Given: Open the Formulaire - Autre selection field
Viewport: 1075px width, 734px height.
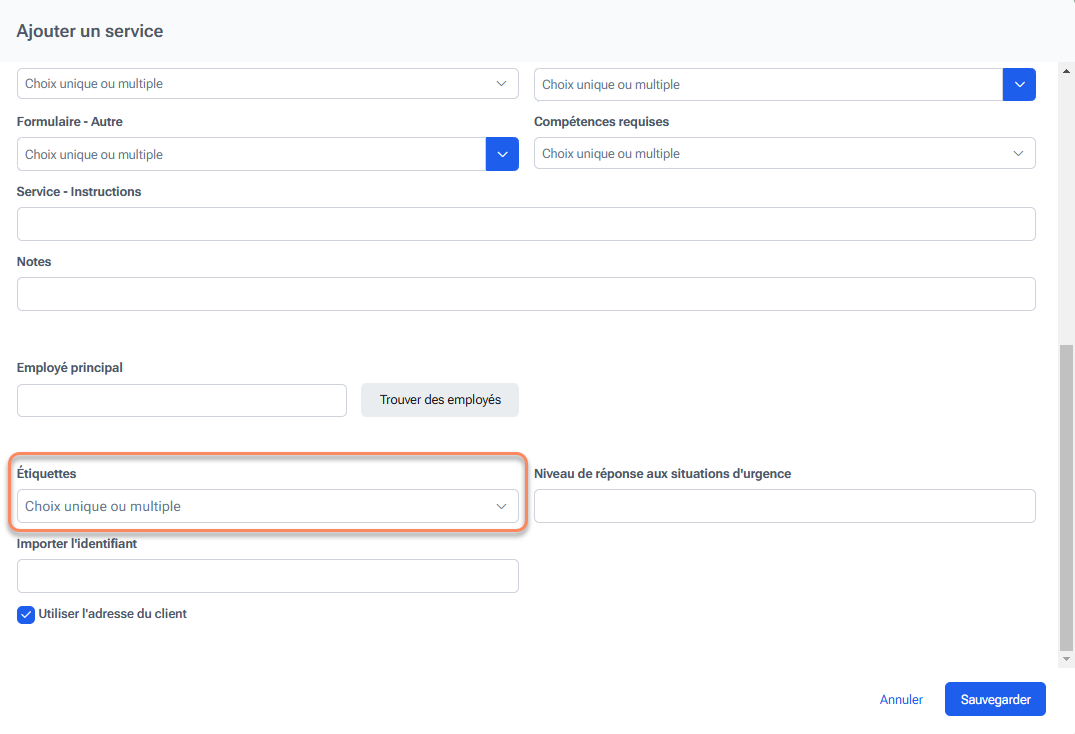Looking at the screenshot, I should pos(251,154).
